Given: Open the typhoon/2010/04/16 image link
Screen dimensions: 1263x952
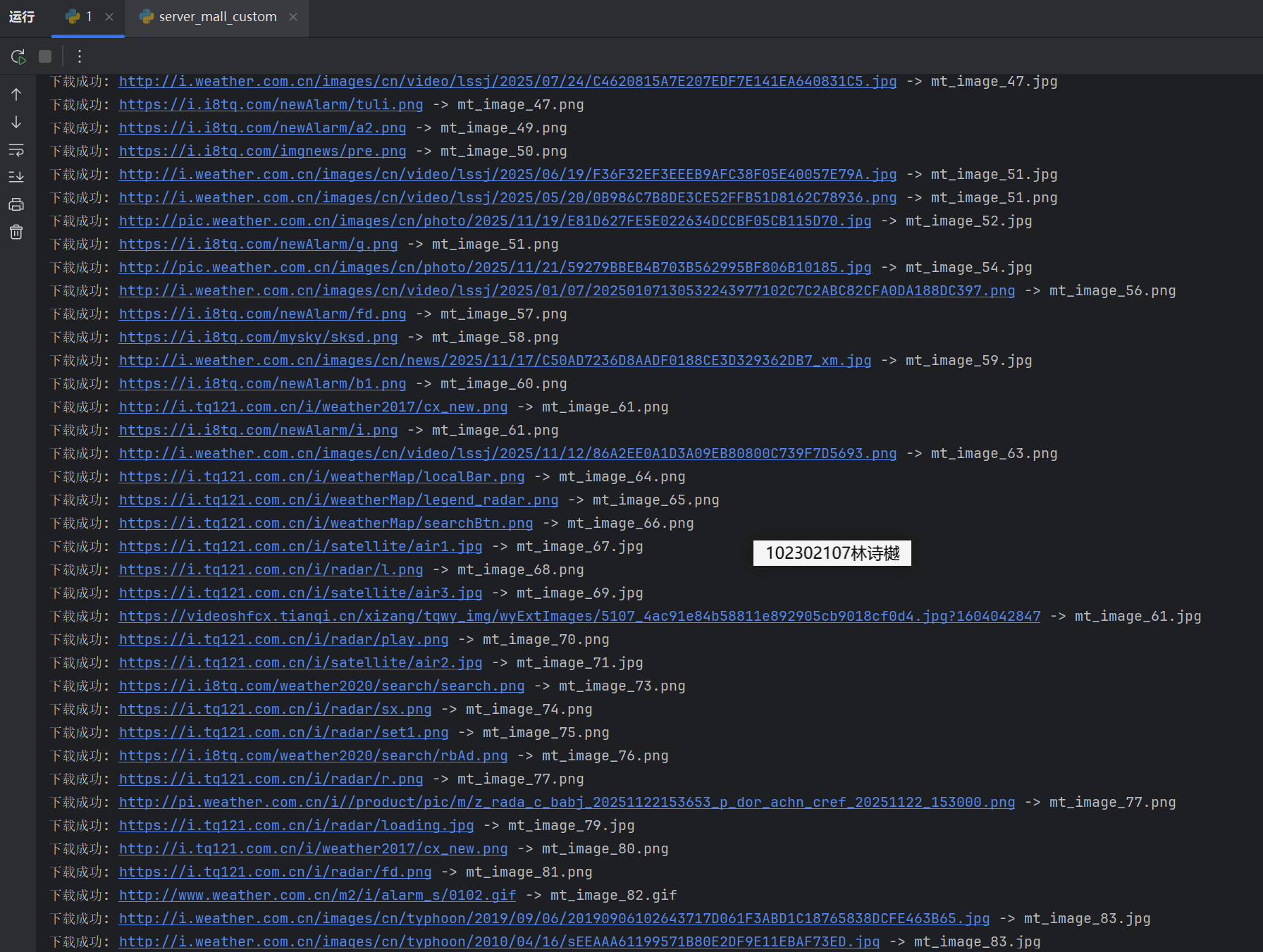Looking at the screenshot, I should [x=500, y=941].
